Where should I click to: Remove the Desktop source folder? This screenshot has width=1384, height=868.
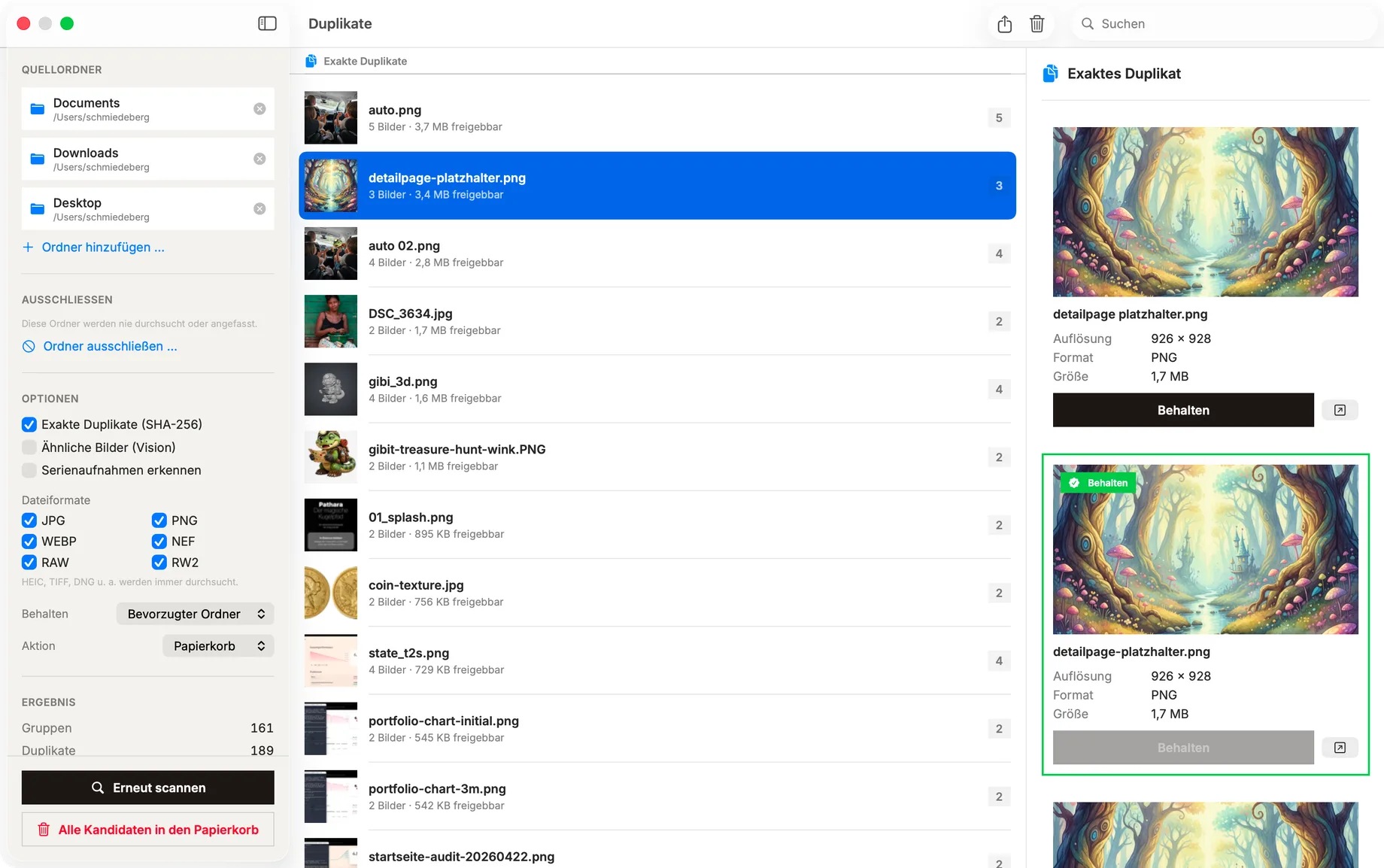pos(259,208)
